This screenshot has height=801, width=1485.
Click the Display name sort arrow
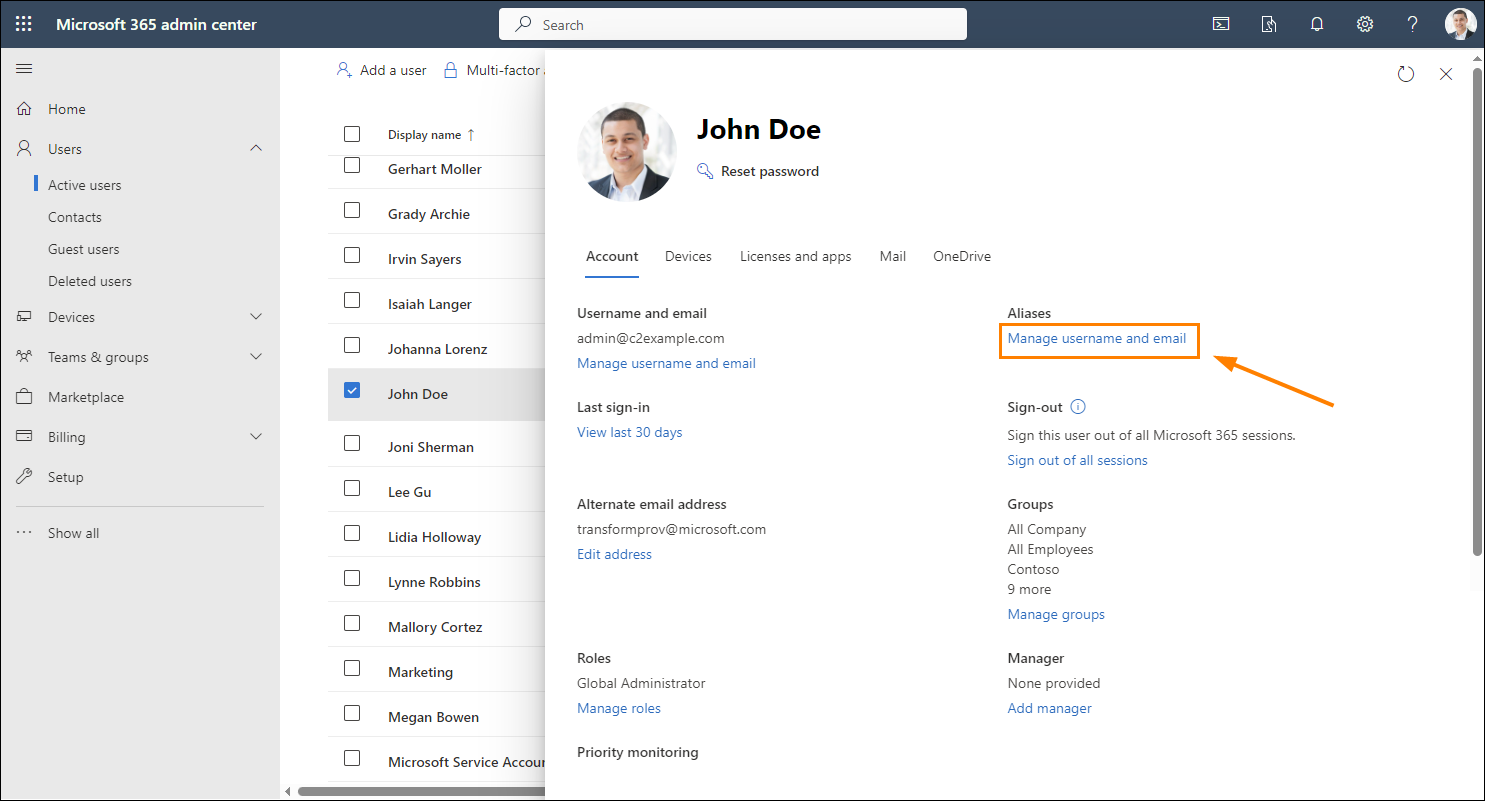pyautogui.click(x=471, y=134)
